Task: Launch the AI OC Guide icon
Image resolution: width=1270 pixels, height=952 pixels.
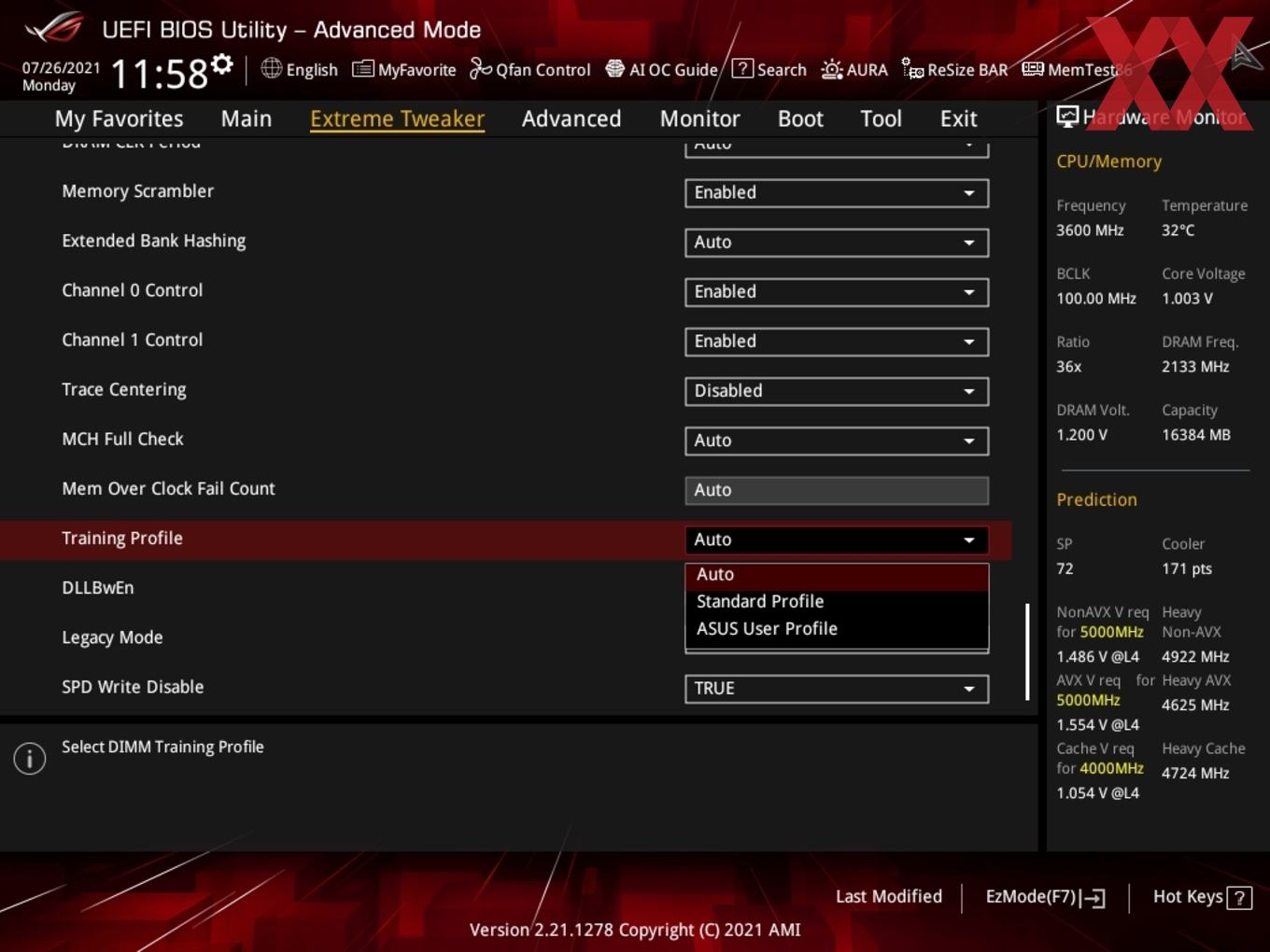Action: tap(614, 68)
